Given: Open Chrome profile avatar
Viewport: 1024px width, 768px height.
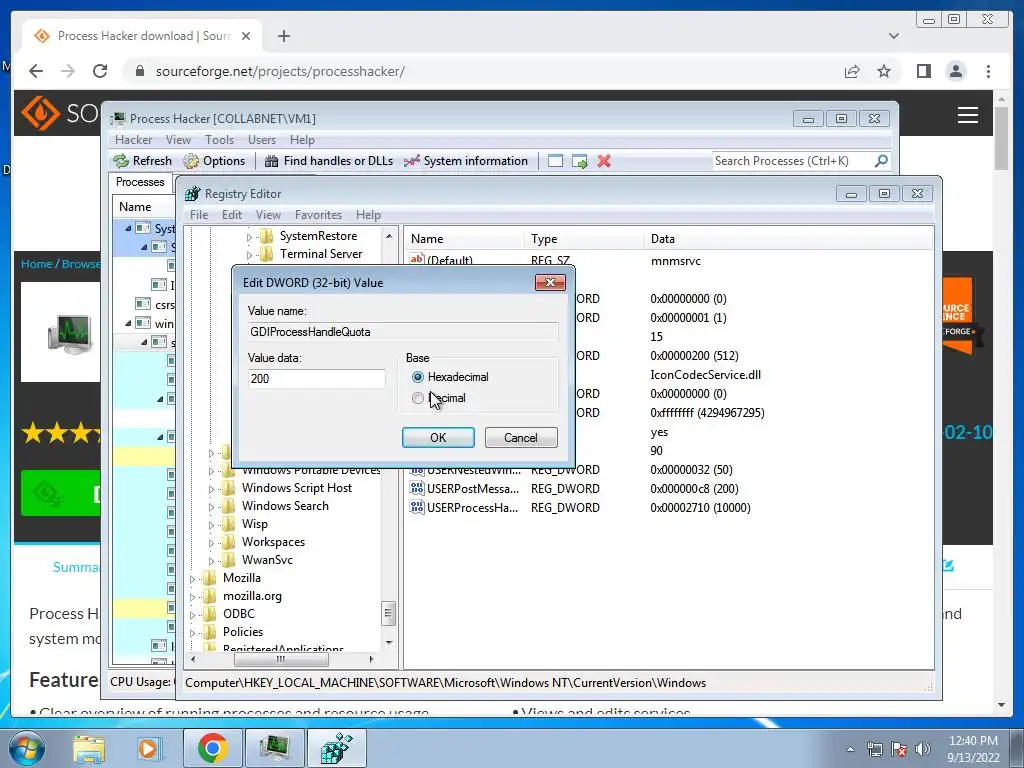Looking at the screenshot, I should click(955, 71).
